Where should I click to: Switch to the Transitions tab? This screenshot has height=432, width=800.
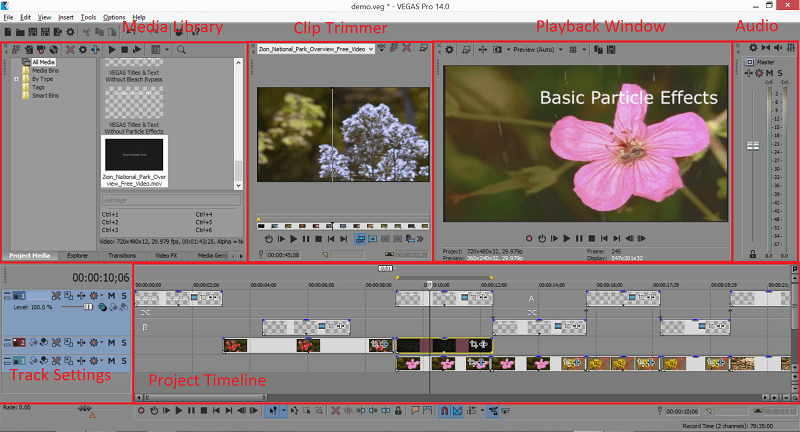tap(122, 256)
